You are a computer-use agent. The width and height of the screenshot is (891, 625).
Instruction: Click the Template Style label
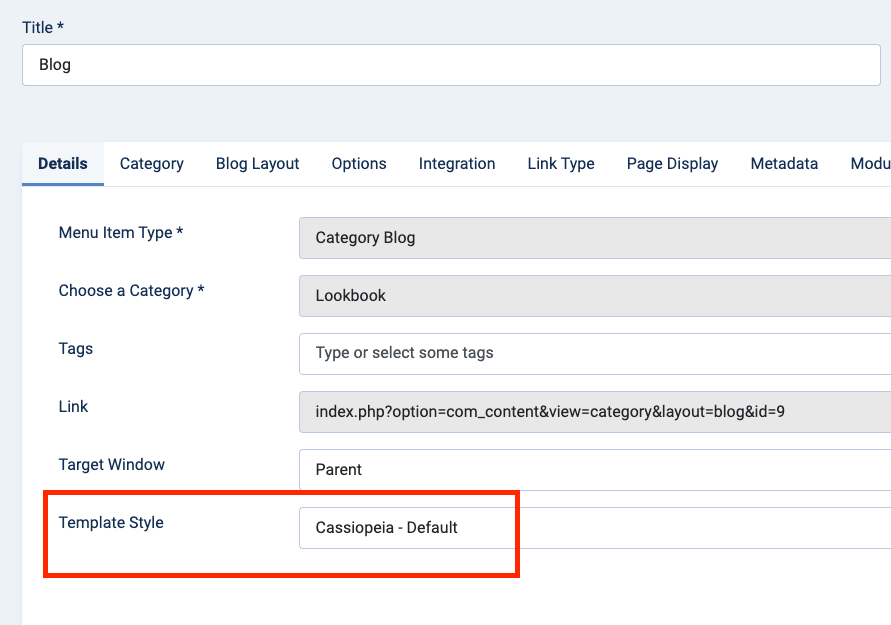coord(111,522)
